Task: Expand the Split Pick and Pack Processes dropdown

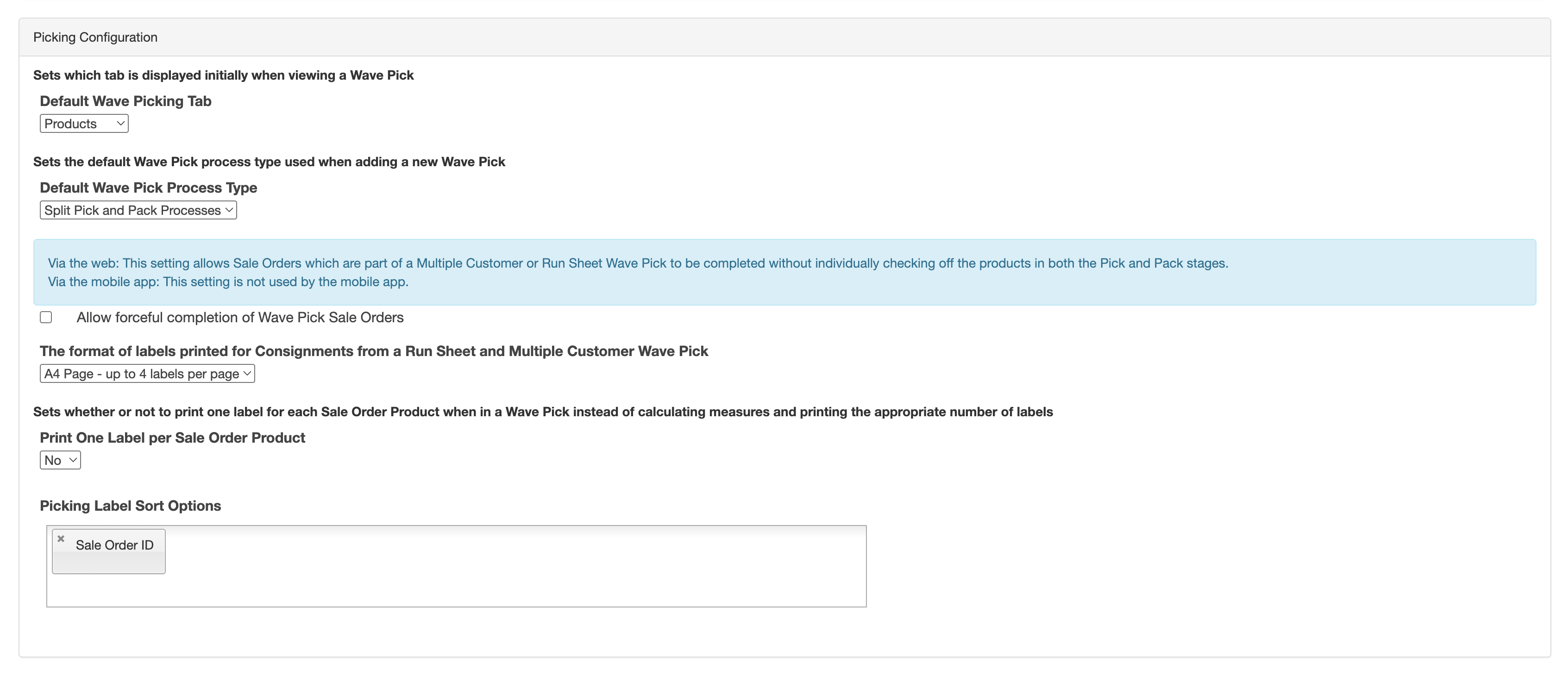Action: click(138, 211)
